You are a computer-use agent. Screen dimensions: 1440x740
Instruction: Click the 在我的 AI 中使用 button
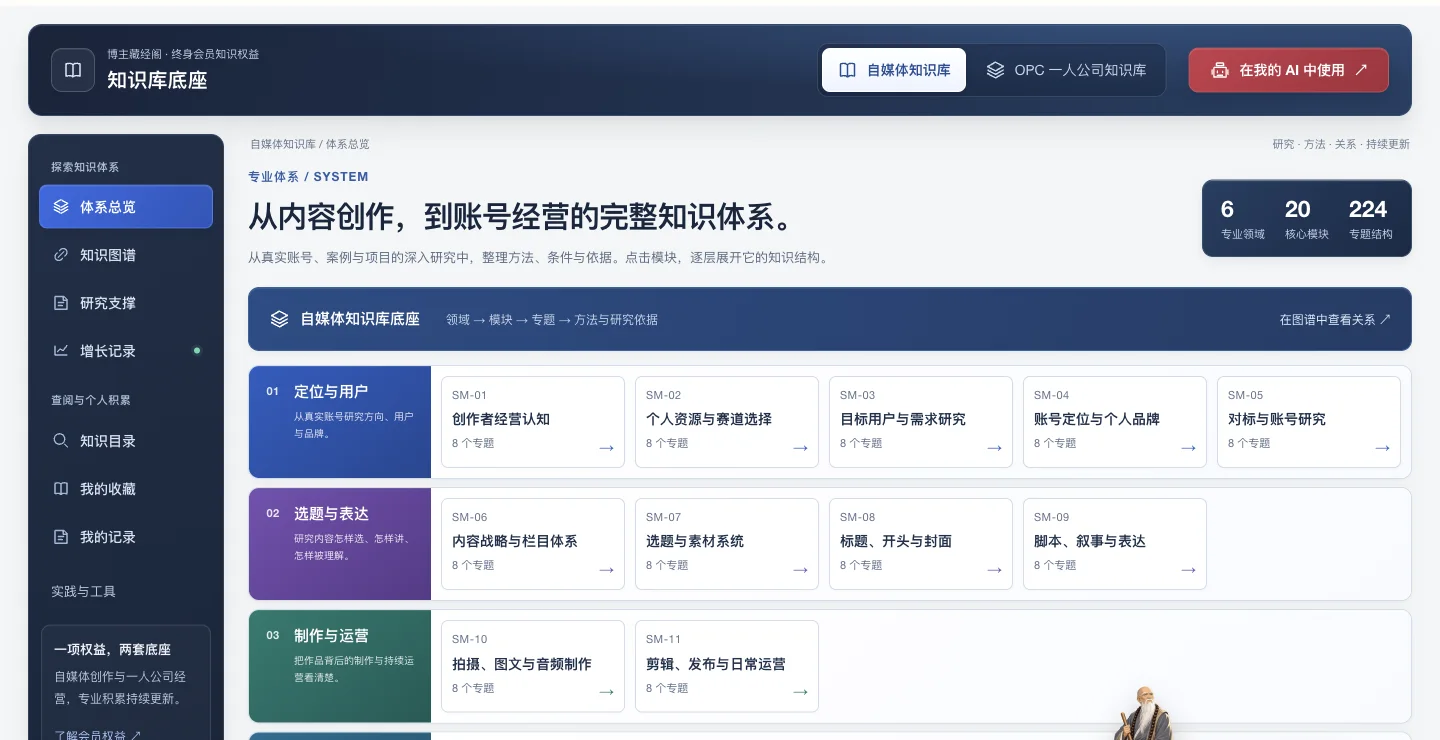pos(1288,70)
